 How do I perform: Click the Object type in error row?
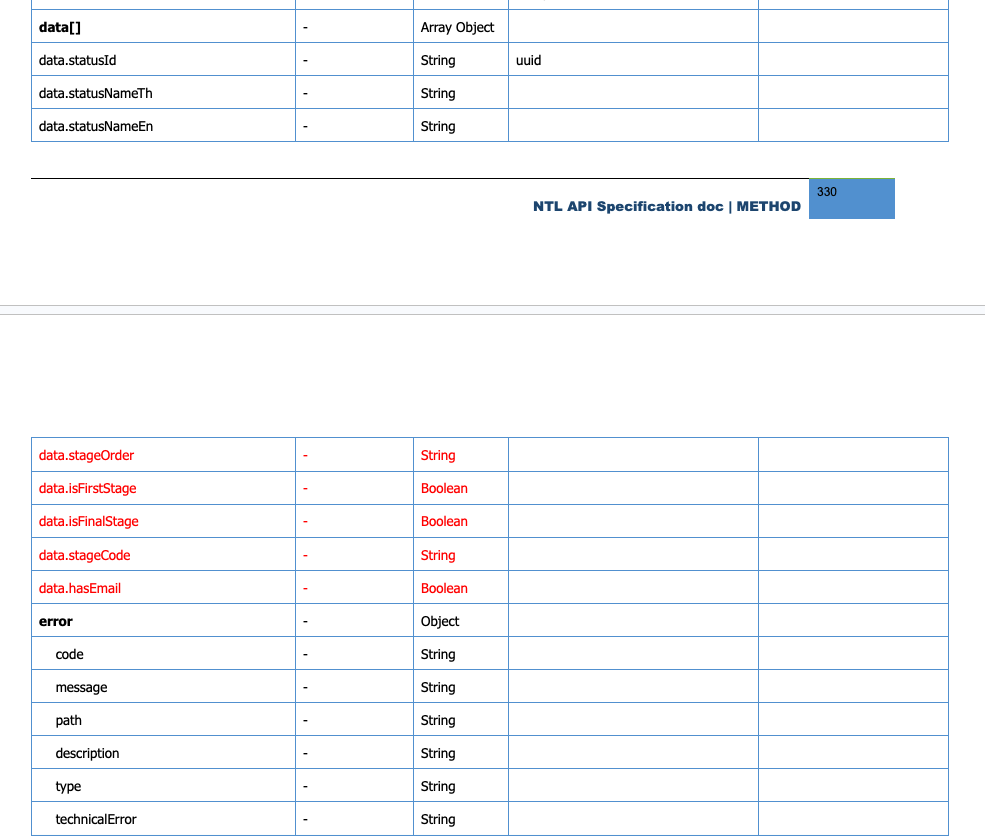(x=440, y=621)
